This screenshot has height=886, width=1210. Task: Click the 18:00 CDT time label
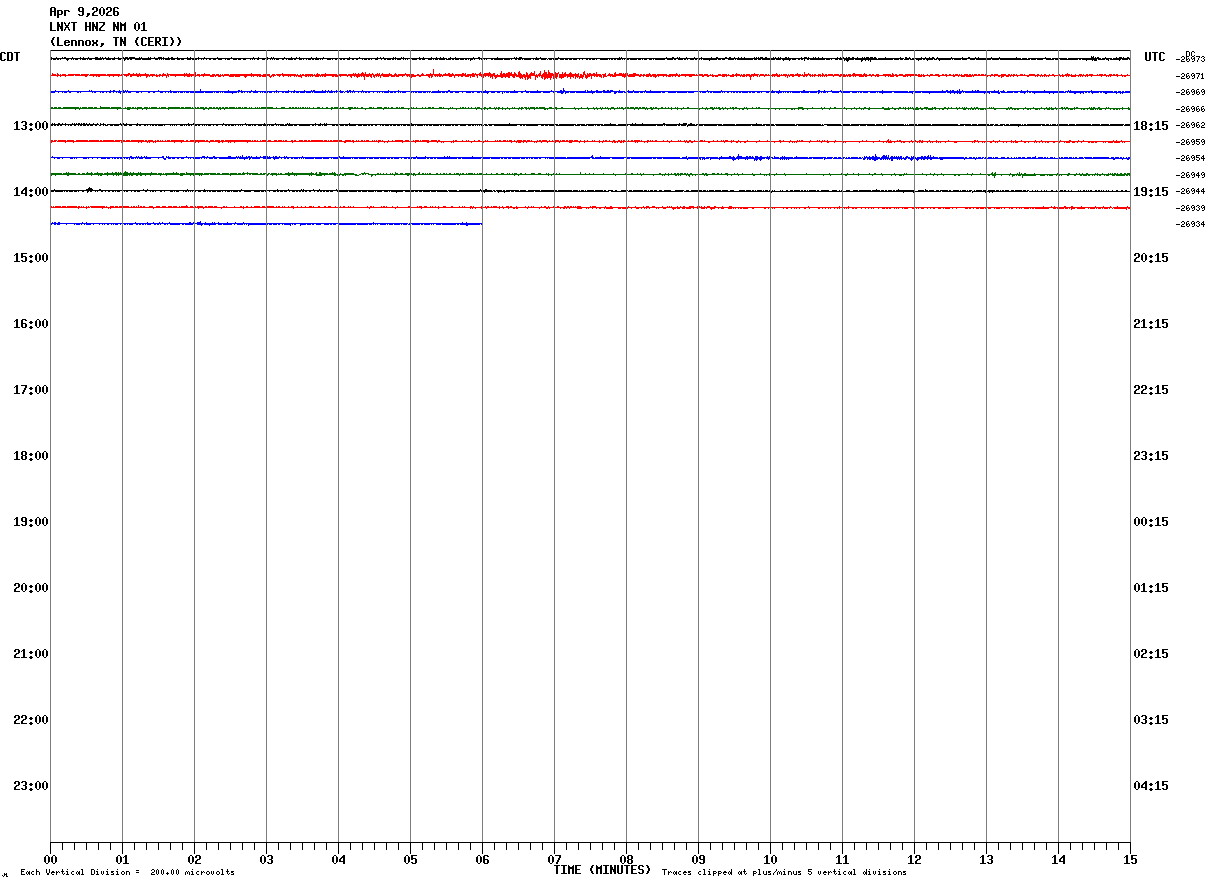pos(31,456)
